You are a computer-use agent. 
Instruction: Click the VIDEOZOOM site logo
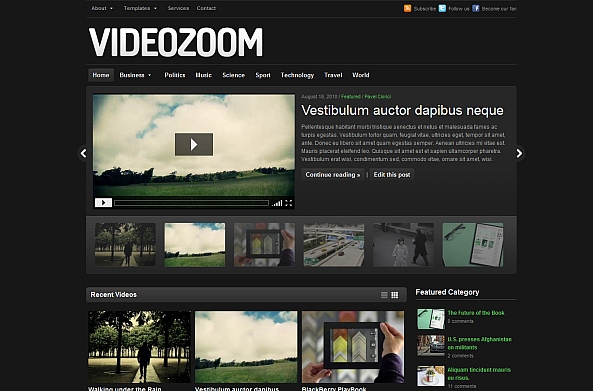176,42
